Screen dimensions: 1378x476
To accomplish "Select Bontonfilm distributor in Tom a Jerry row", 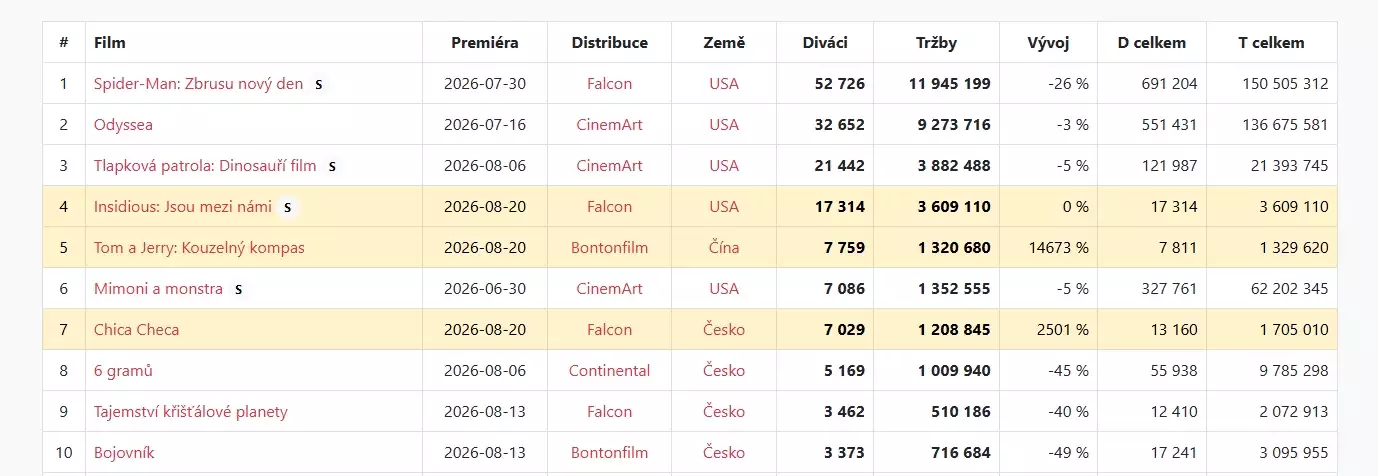I will (609, 248).
